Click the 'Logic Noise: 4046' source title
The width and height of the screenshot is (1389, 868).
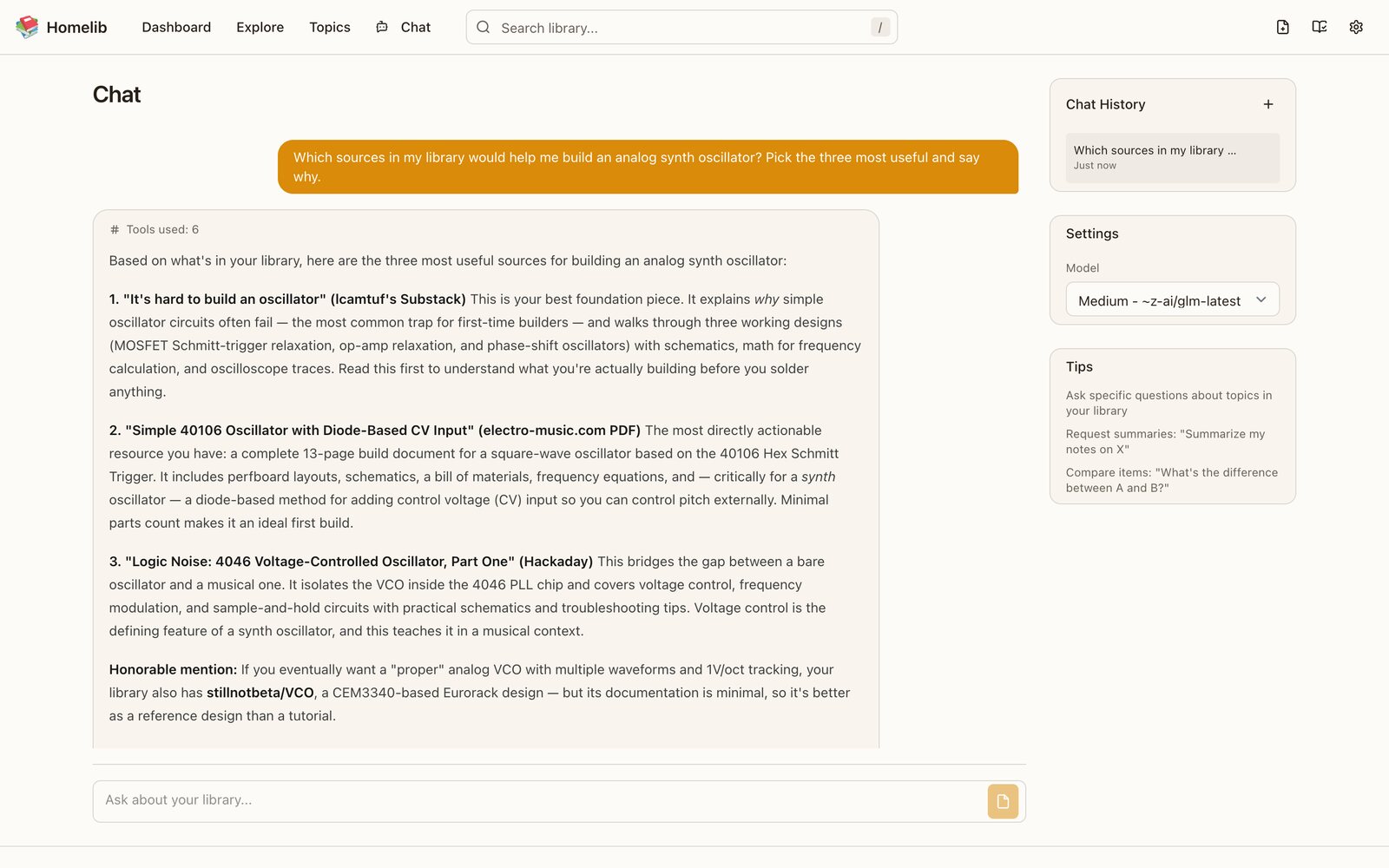click(352, 562)
